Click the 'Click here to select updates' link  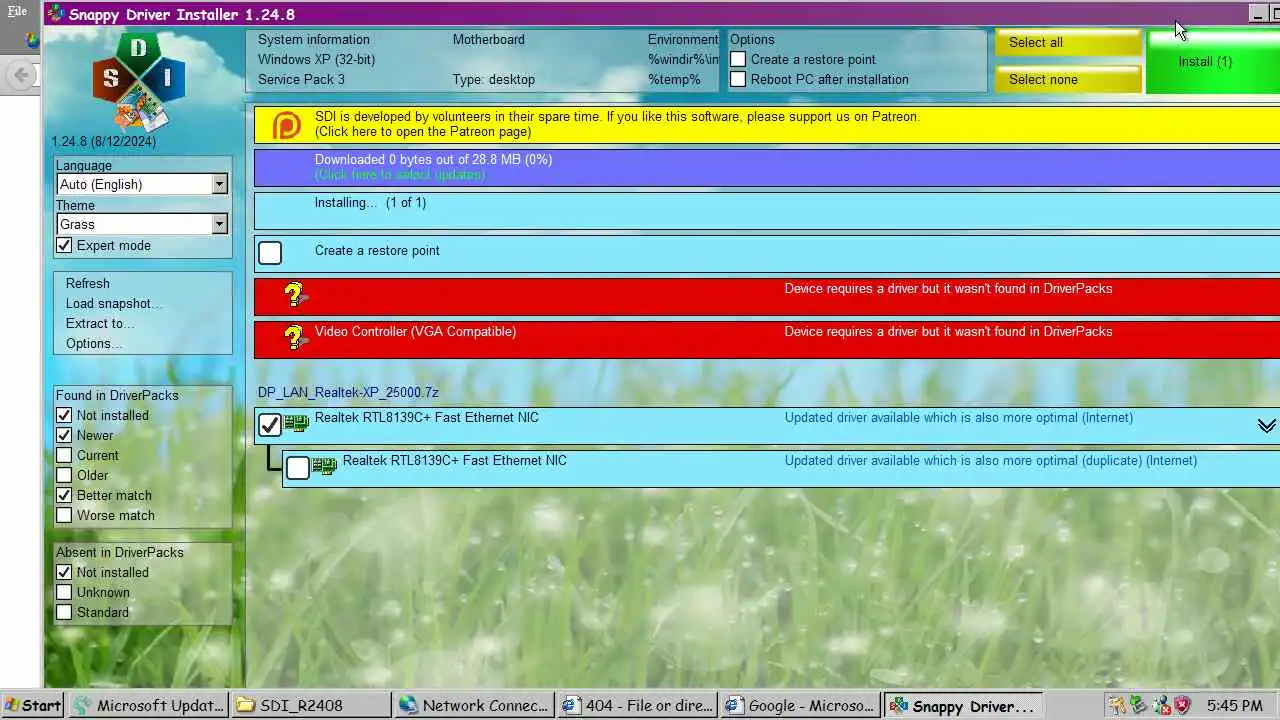[400, 174]
